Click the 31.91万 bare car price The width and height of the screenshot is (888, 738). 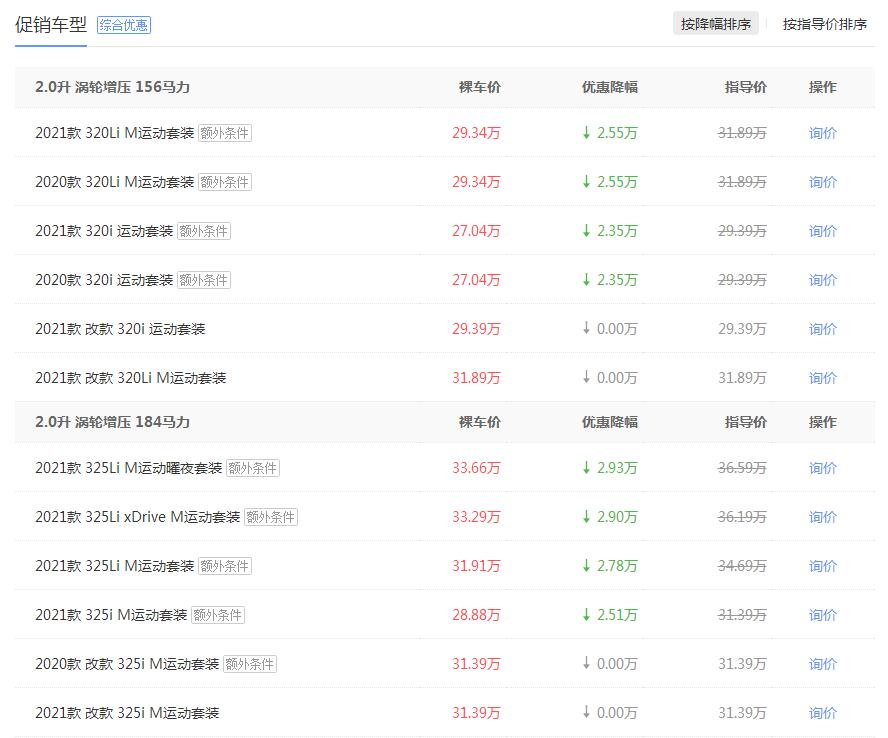pos(476,566)
